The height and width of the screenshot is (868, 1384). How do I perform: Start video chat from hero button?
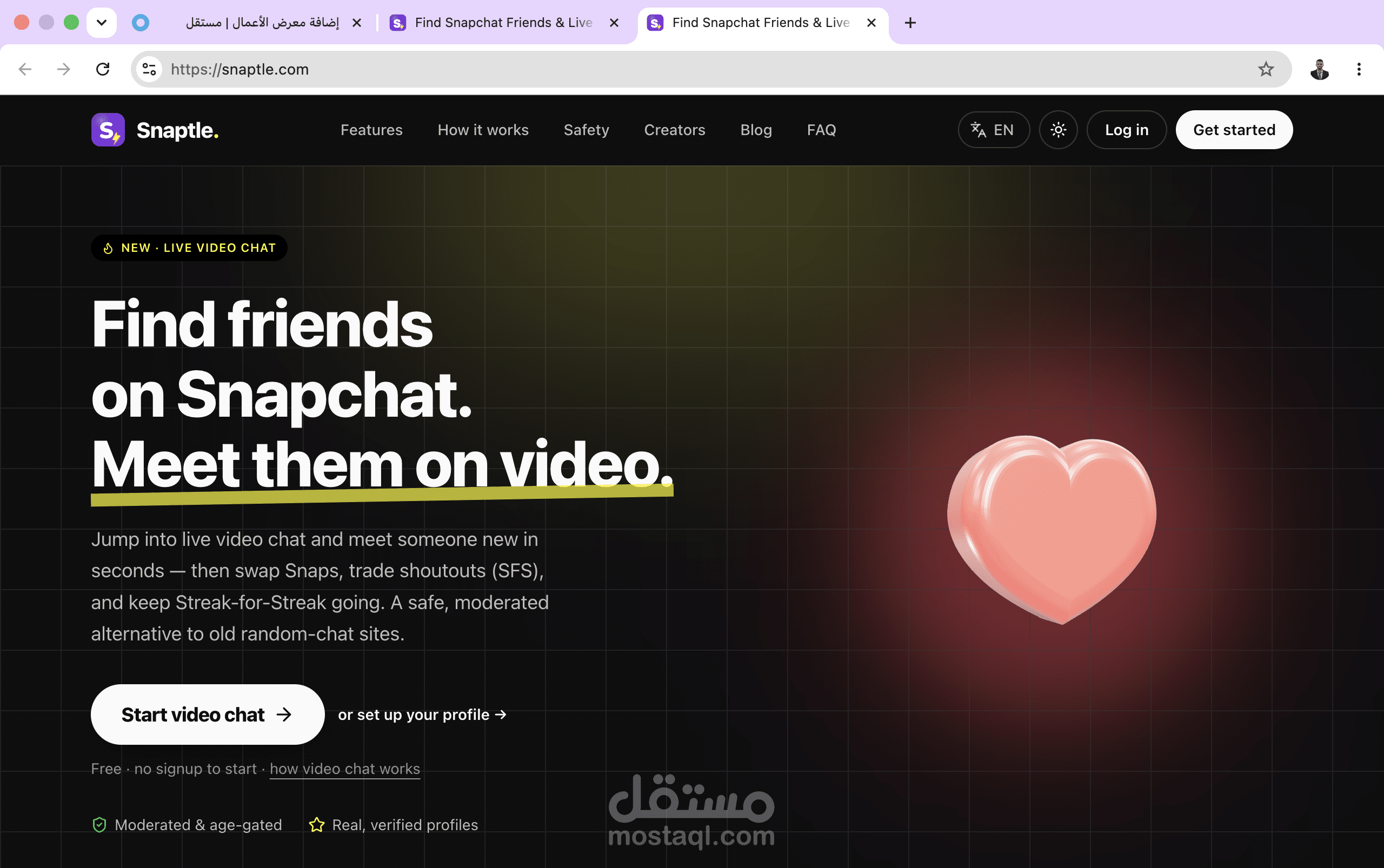pos(207,714)
